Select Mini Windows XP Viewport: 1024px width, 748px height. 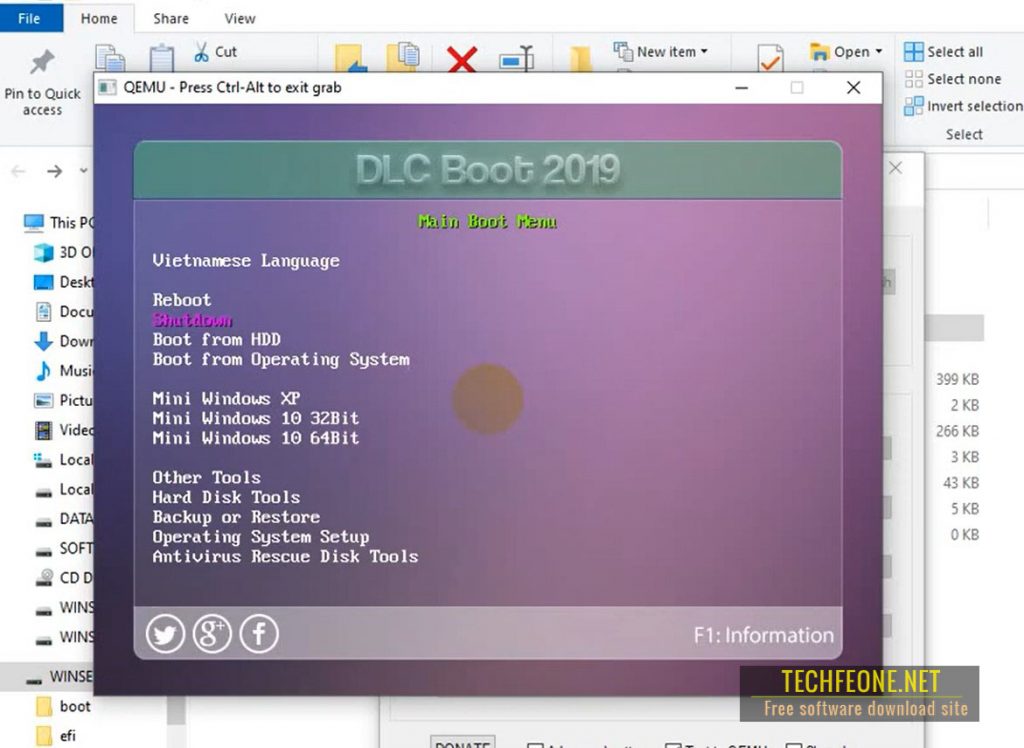(226, 398)
